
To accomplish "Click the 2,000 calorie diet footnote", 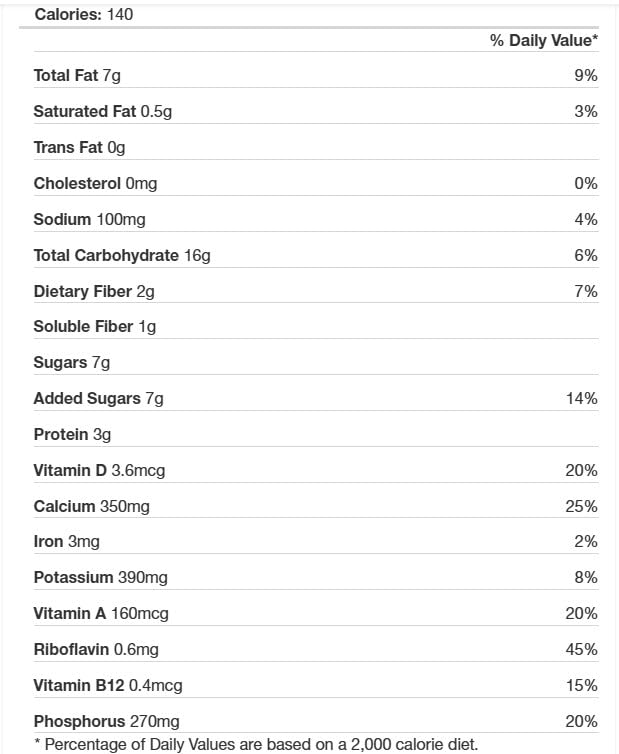I will coord(256,744).
